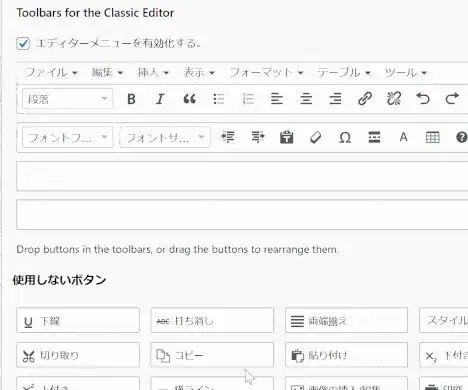Click the bulleted list icon

tap(219, 99)
